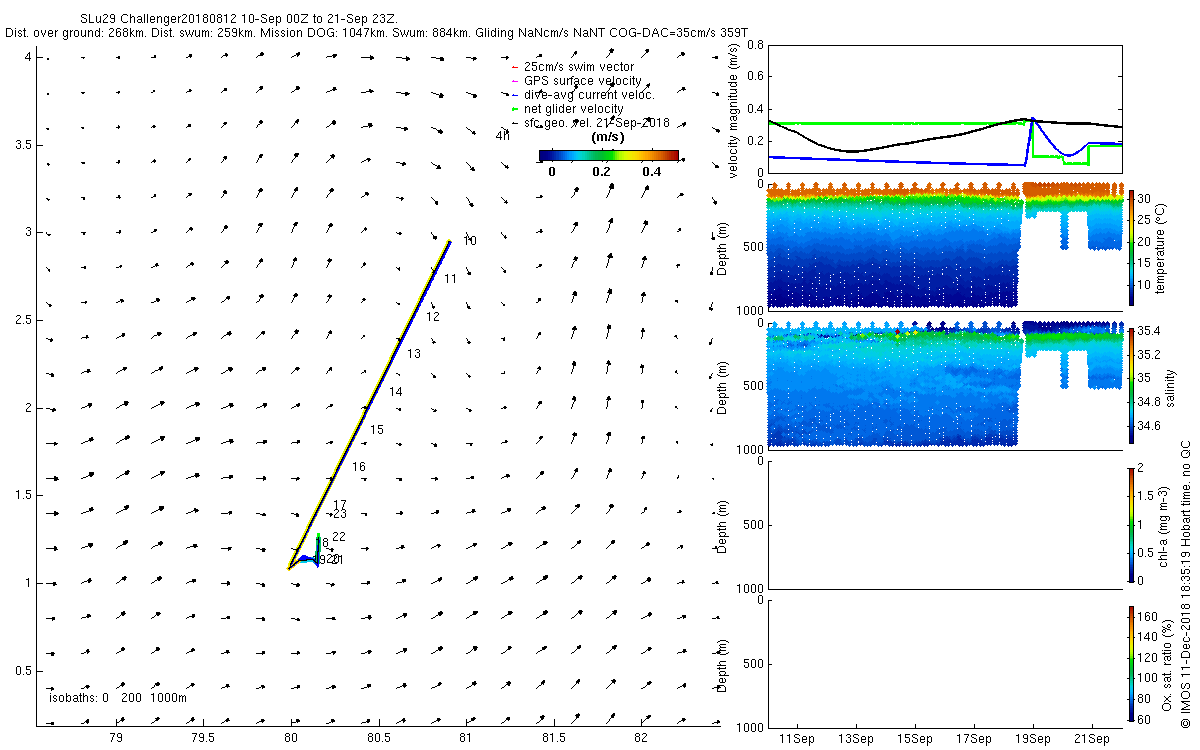Click the '21Sep' date tick label
This screenshot has width=1200, height=750.
pyautogui.click(x=1092, y=739)
